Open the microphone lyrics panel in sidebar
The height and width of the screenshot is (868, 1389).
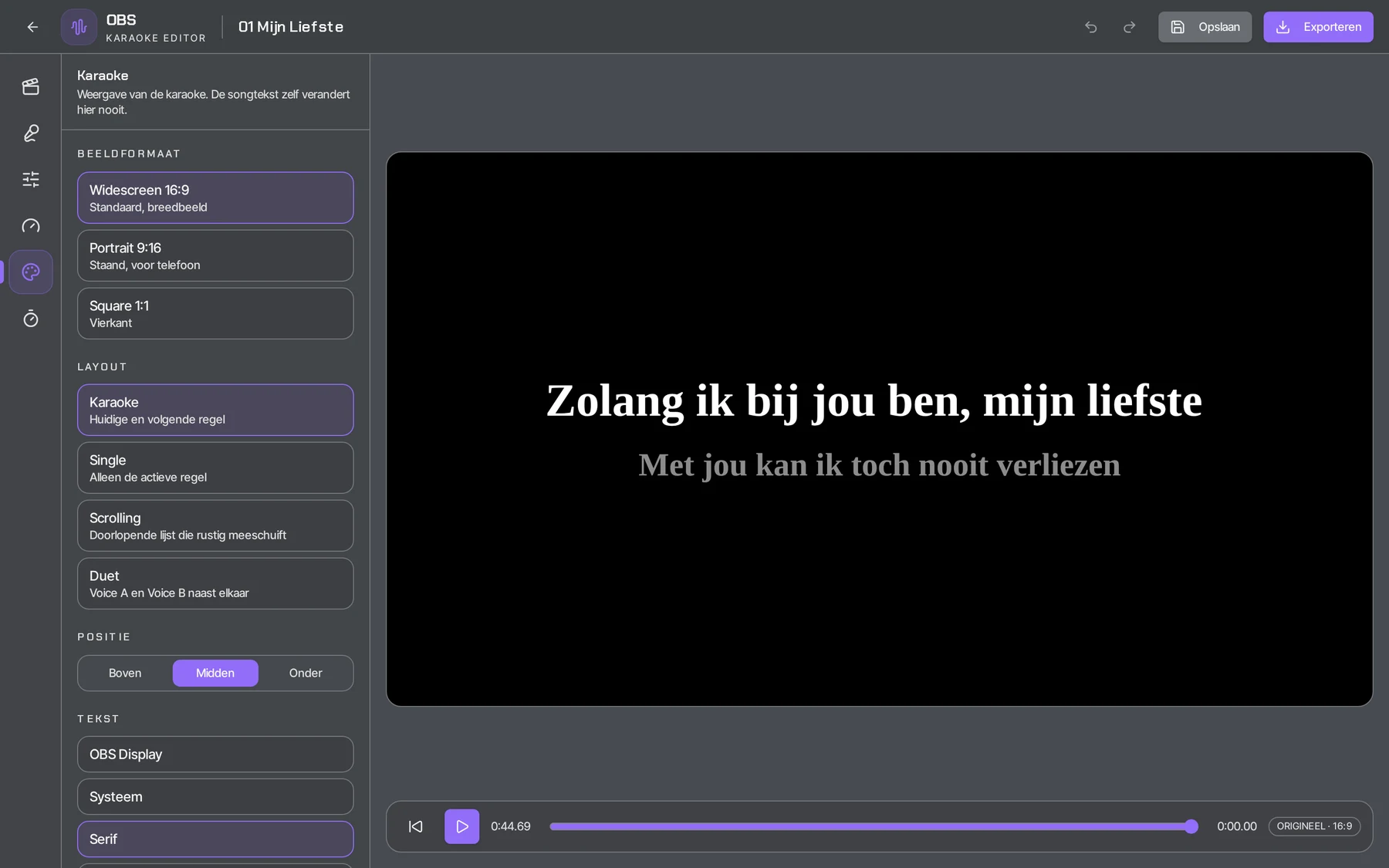tap(31, 133)
